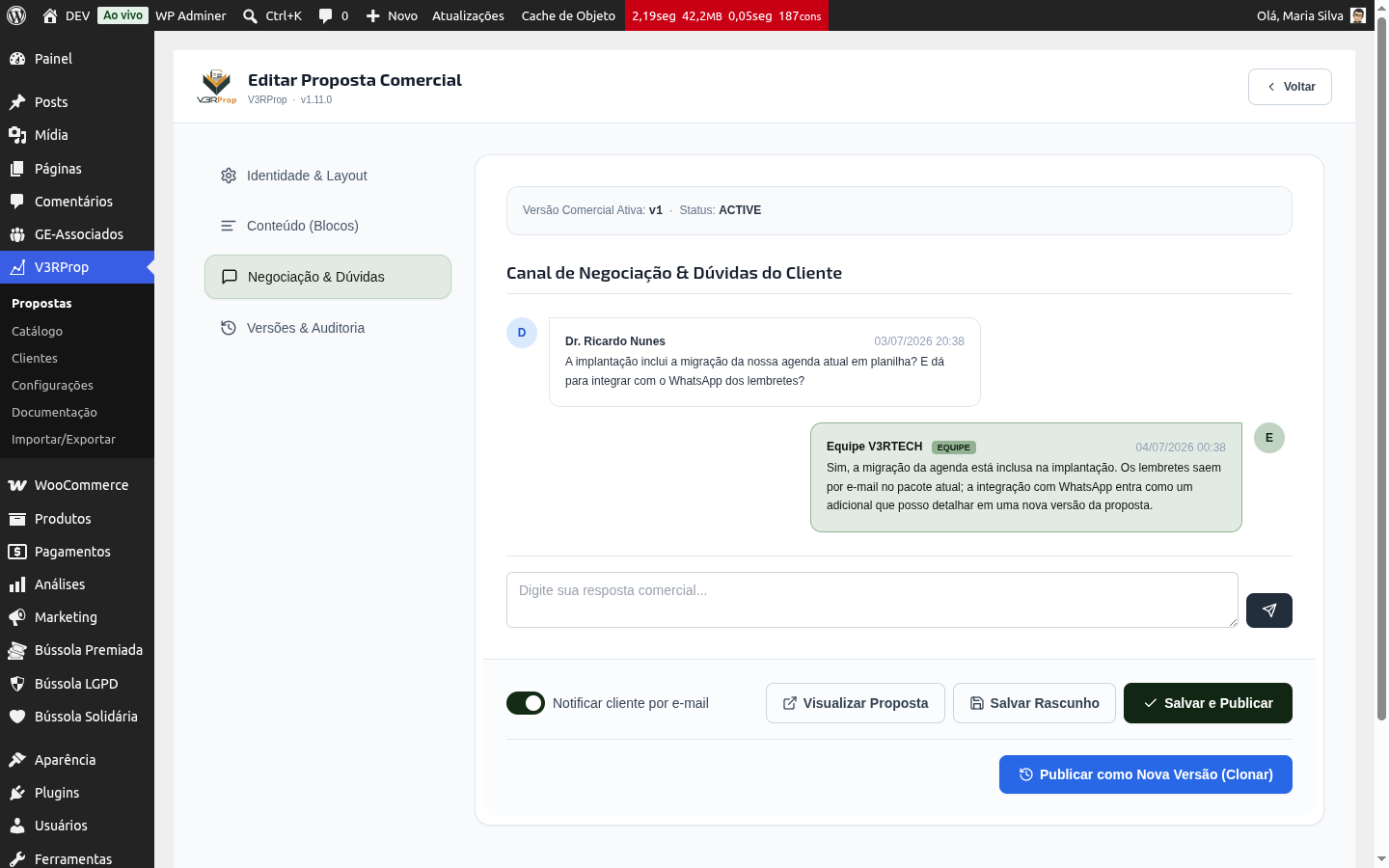Click the Bússola Solidária heart icon
This screenshot has height=868, width=1389.
pyautogui.click(x=17, y=717)
